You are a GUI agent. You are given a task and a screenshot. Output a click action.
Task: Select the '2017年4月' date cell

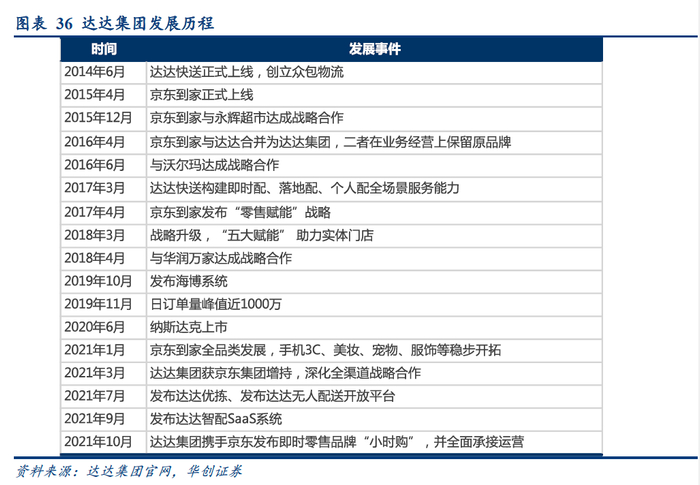[104, 212]
